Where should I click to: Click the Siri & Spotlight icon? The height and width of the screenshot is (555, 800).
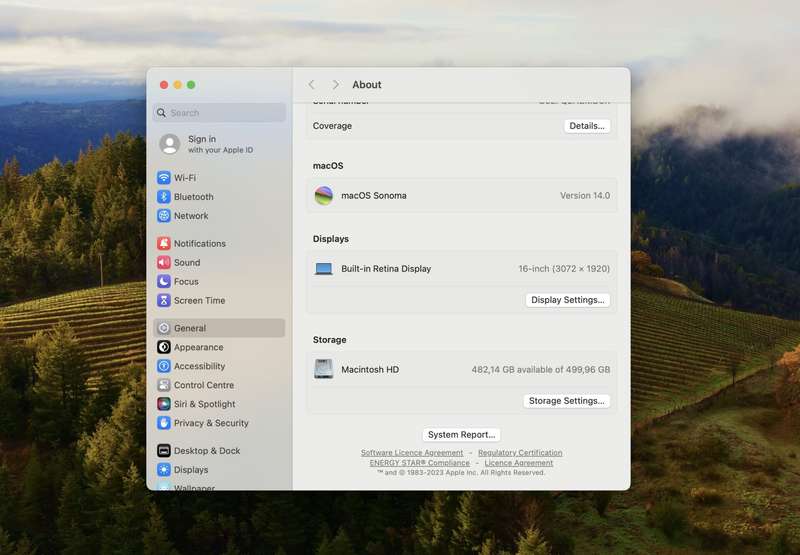164,403
